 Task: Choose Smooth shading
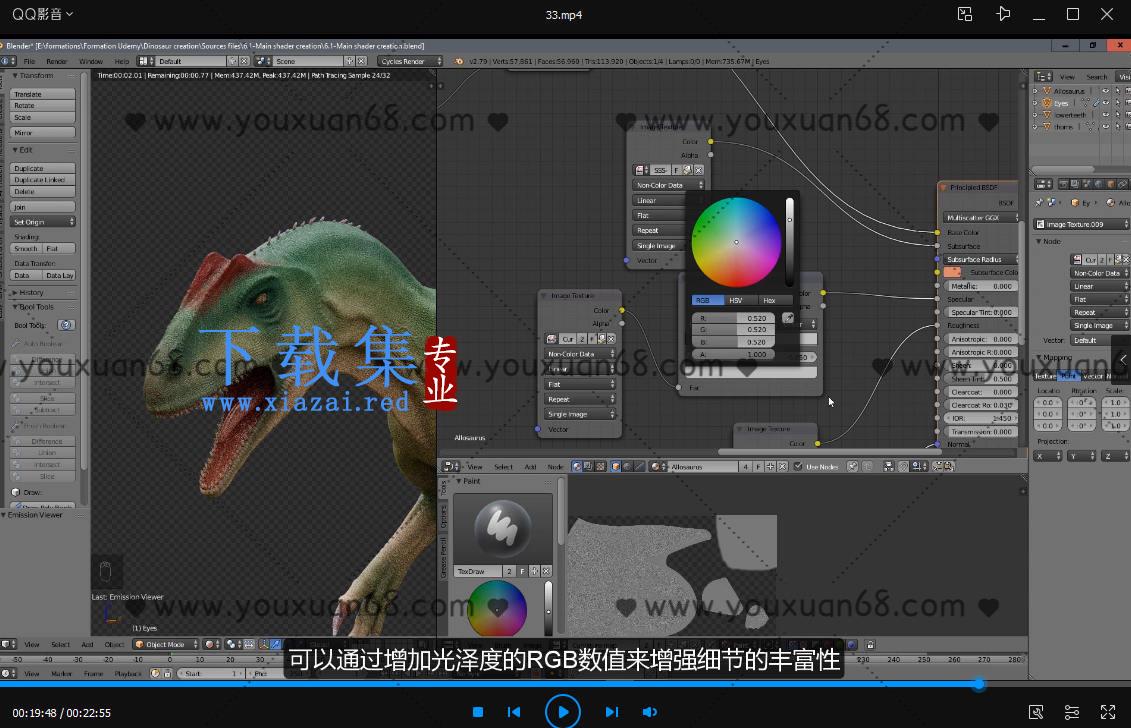pos(26,249)
